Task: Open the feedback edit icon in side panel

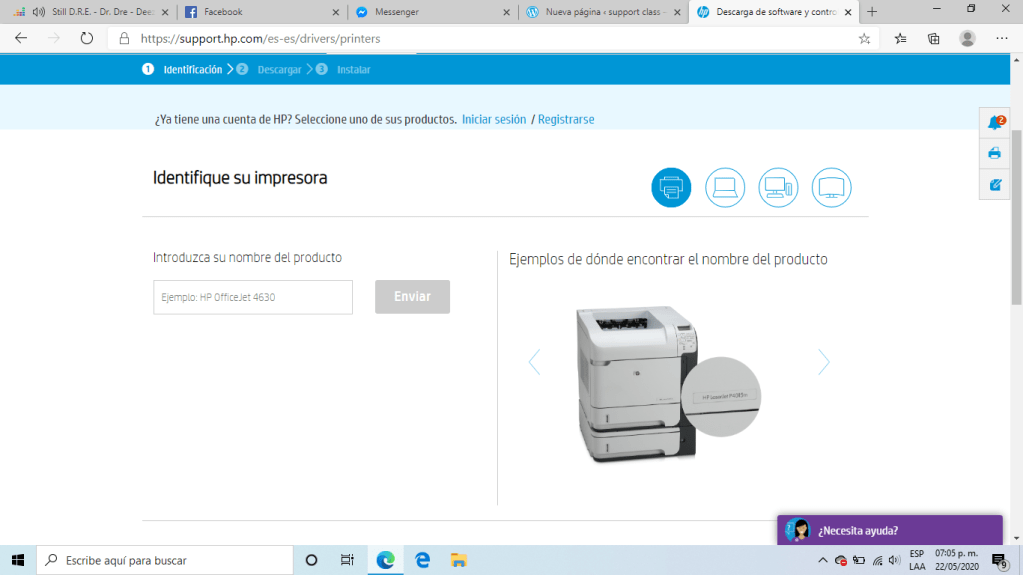Action: pyautogui.click(x=995, y=185)
